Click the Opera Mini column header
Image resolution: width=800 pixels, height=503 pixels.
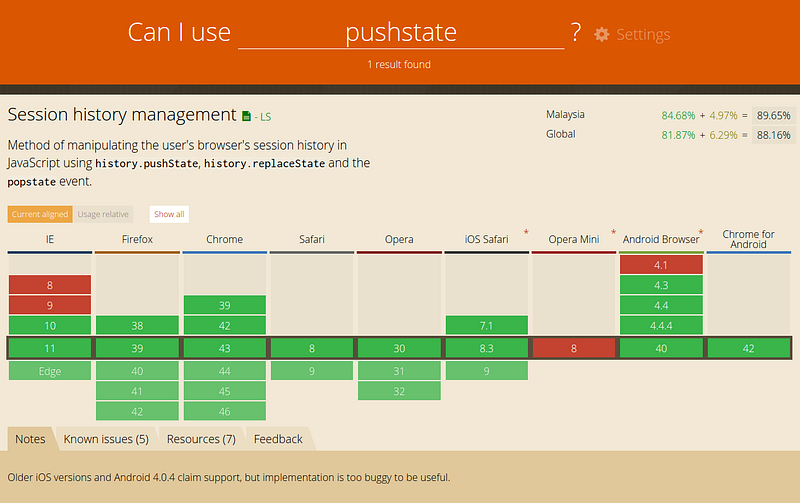[573, 239]
